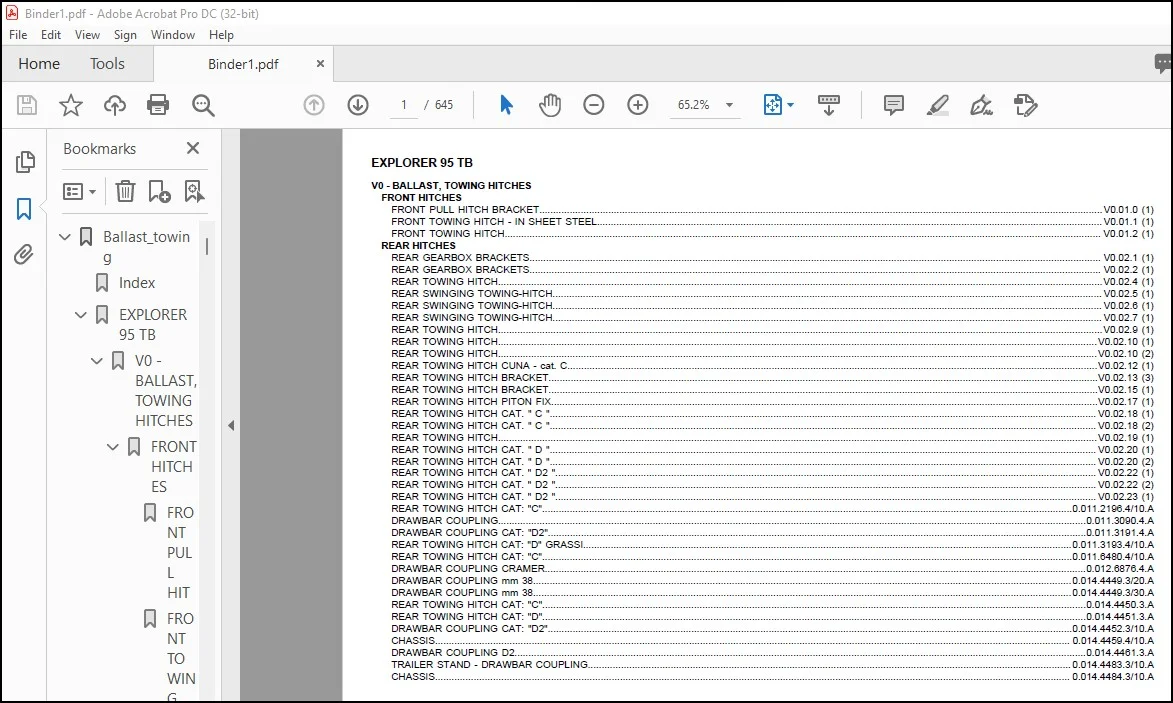
Task: Open the Send for signature icon
Action: (x=1026, y=105)
